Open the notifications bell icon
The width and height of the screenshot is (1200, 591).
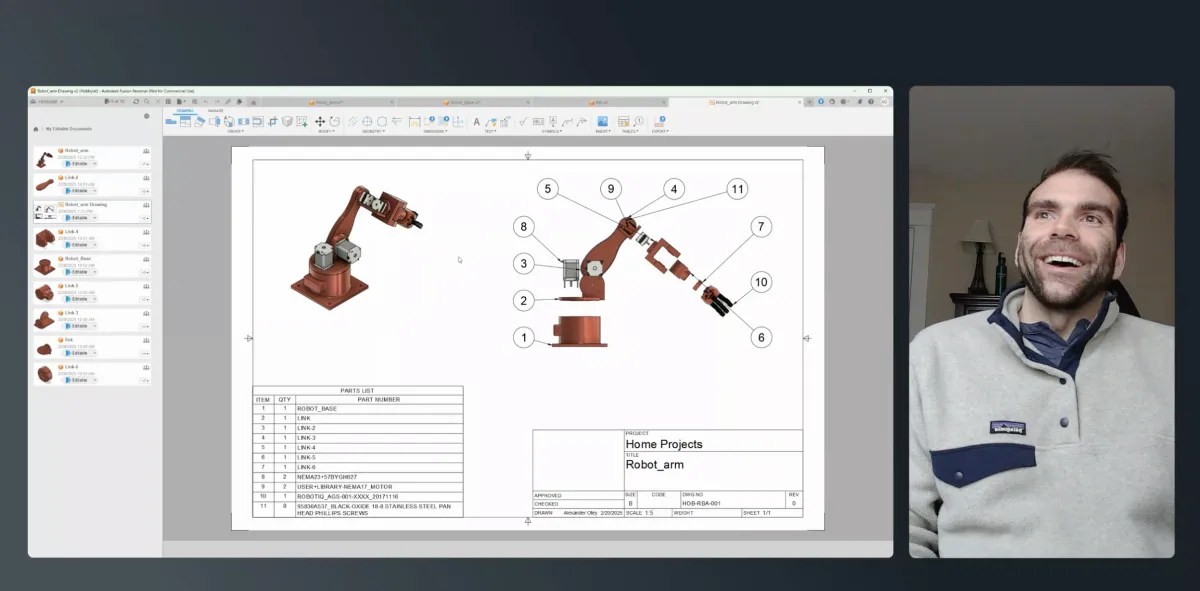coord(860,102)
